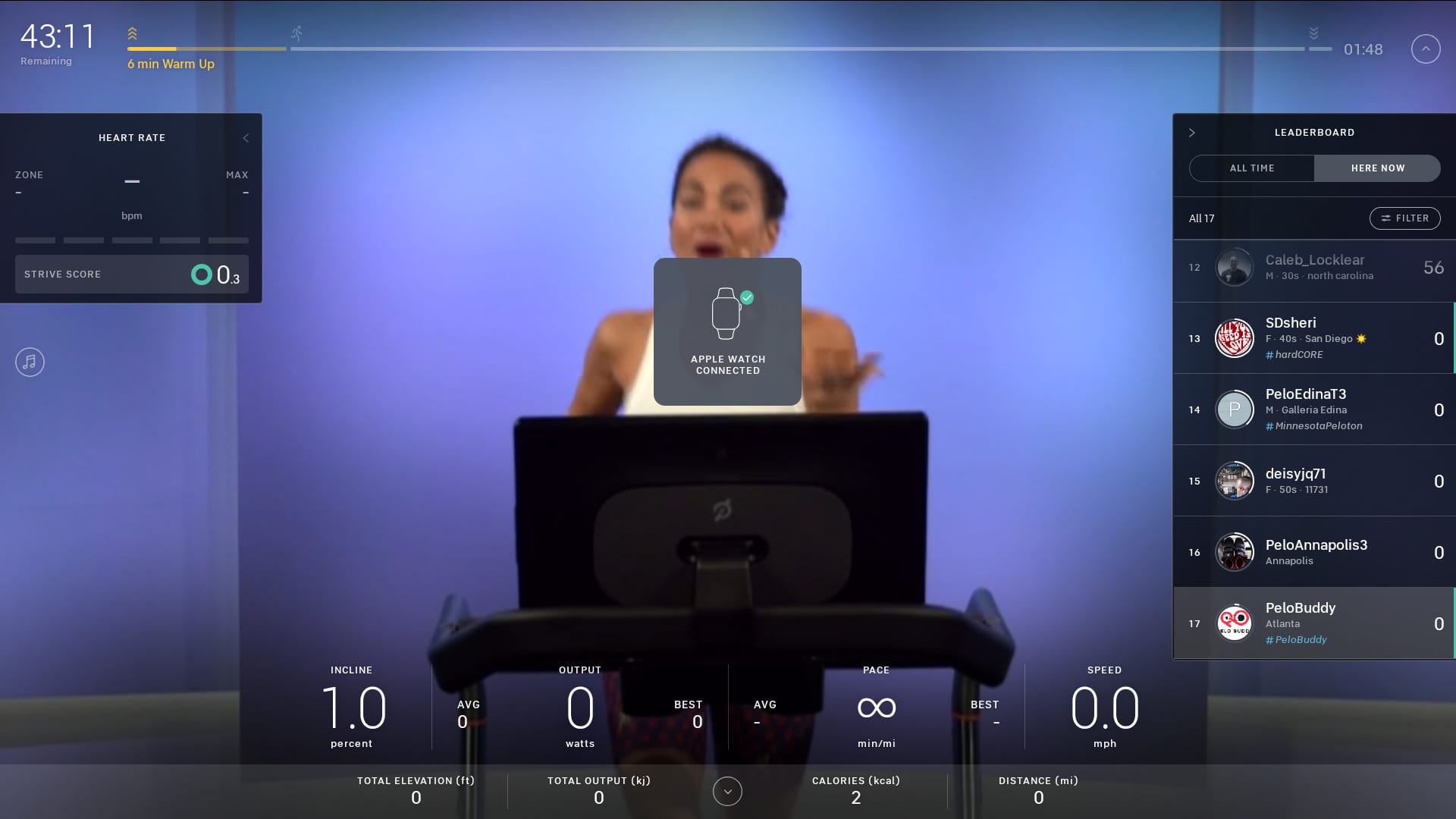Screen dimensions: 1456x819
Task: Select the HERE NOW leaderboard tab
Action: pyautogui.click(x=1377, y=168)
